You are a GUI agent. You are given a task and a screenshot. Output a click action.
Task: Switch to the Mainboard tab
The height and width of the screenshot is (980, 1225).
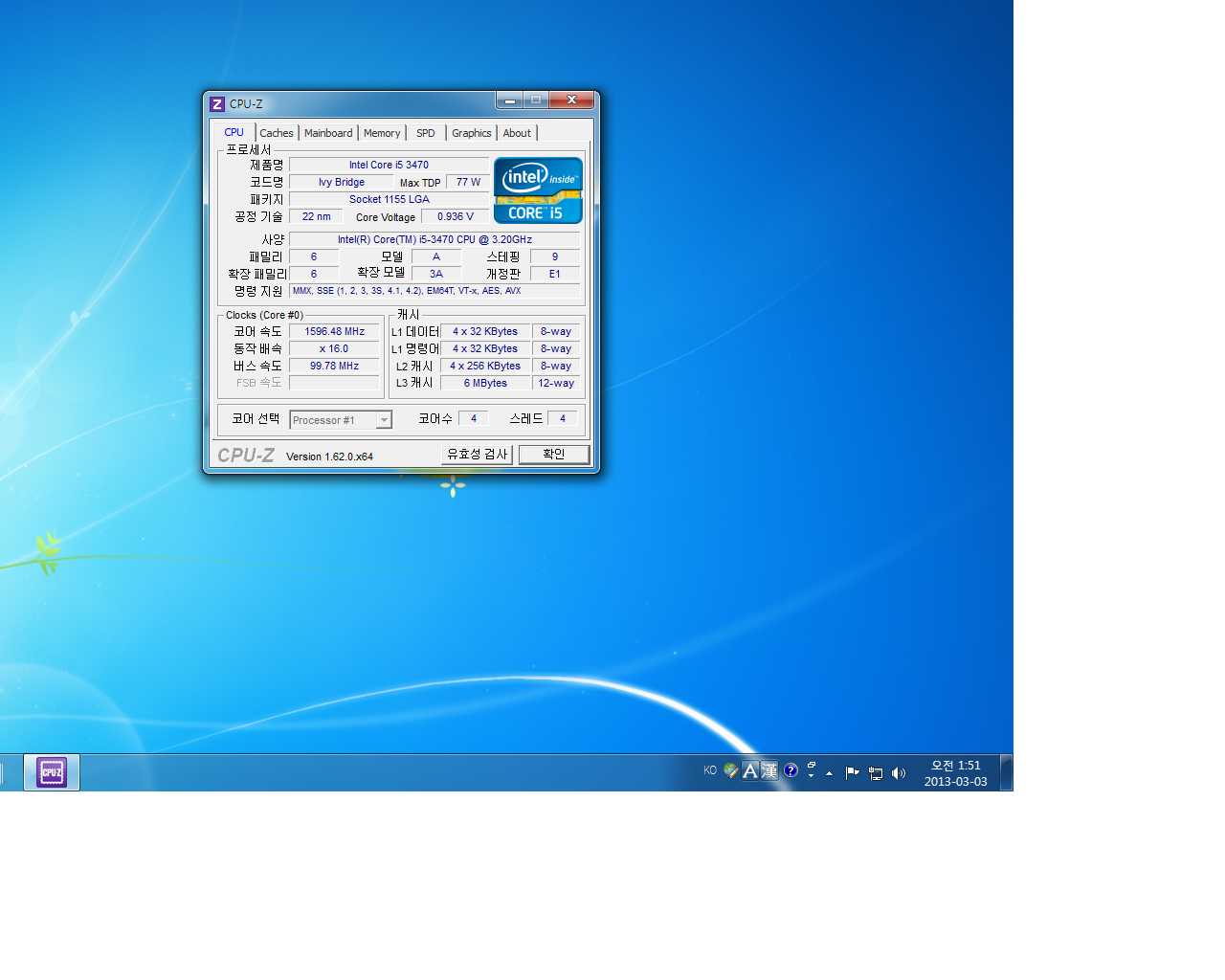click(x=328, y=133)
